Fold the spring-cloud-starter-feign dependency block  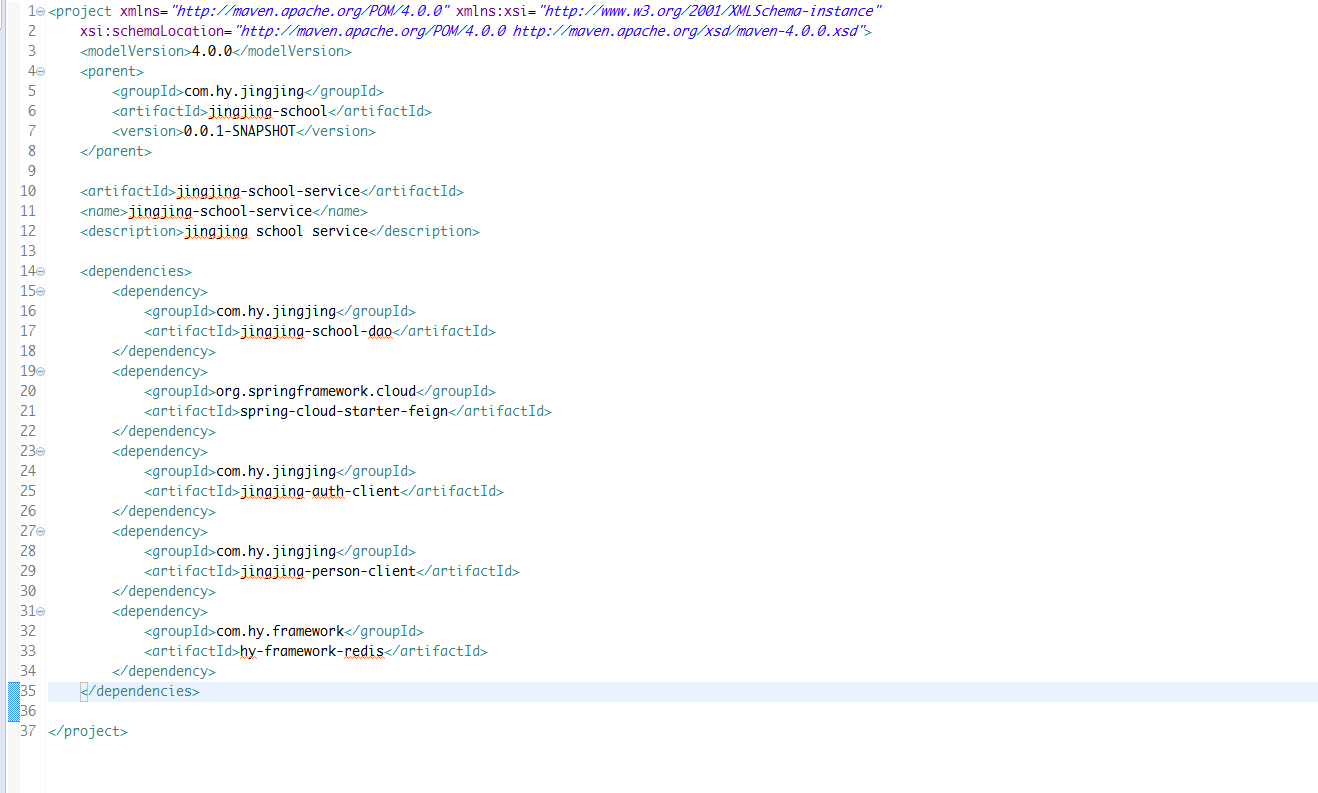(41, 371)
